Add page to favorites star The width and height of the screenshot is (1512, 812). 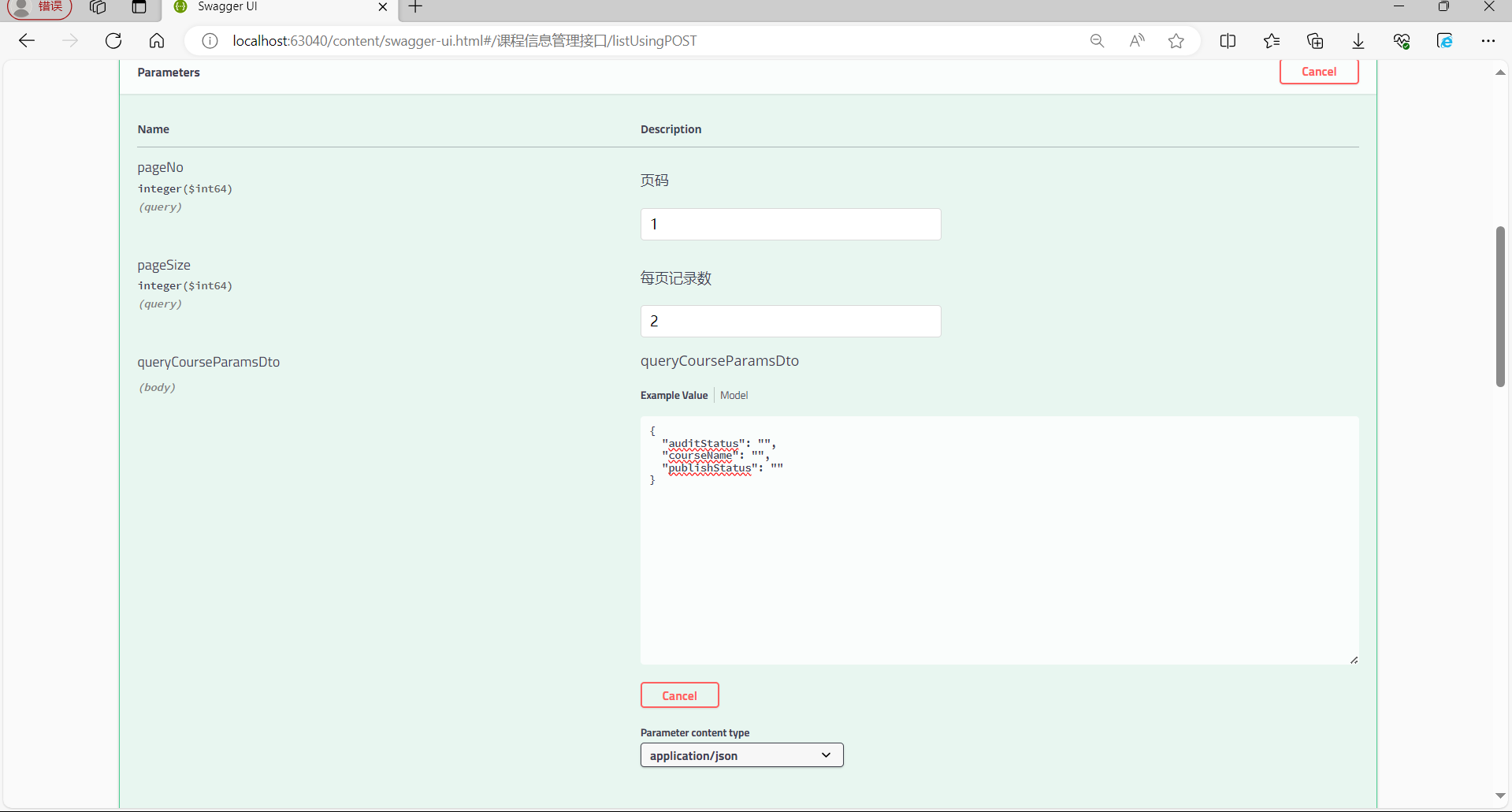(1176, 41)
